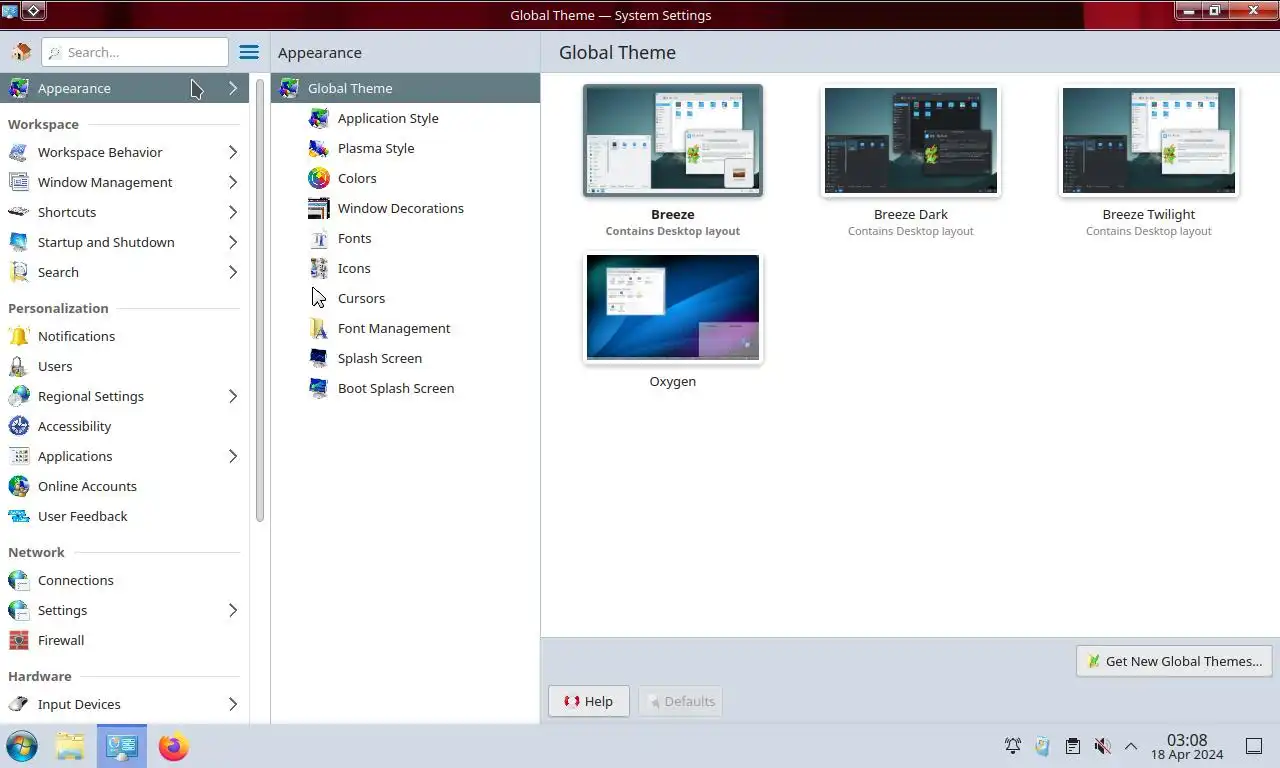The height and width of the screenshot is (768, 1280).
Task: Click the Application Style icon
Action: [318, 118]
